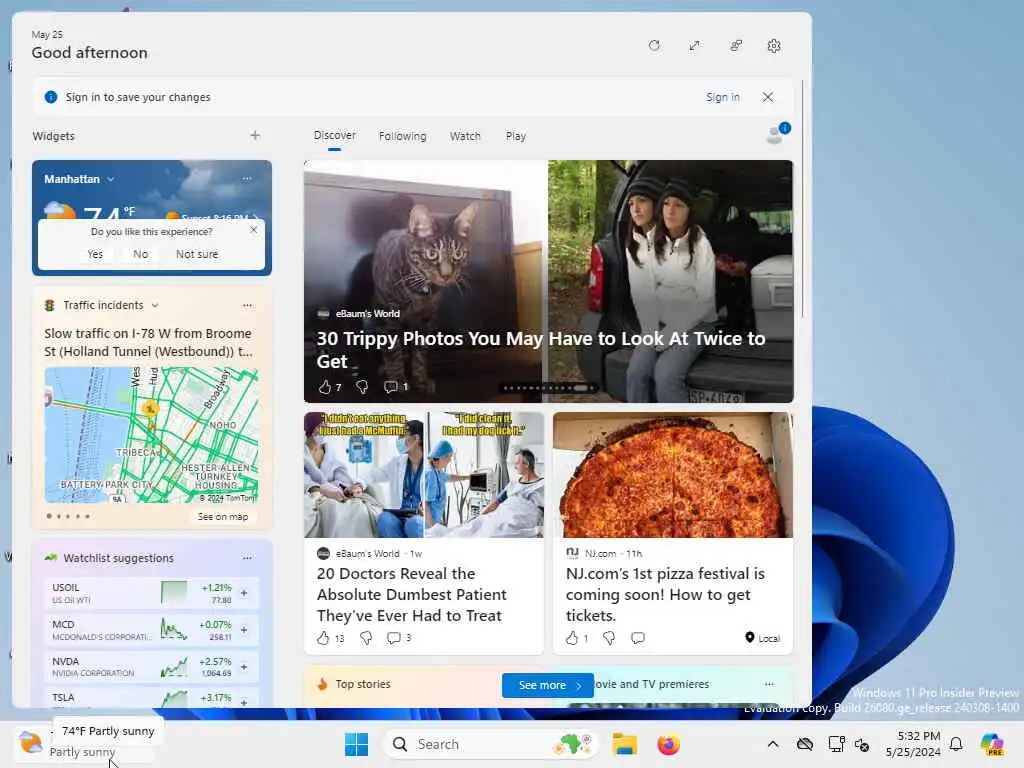Click the traffic map thumbnail

tap(152, 435)
